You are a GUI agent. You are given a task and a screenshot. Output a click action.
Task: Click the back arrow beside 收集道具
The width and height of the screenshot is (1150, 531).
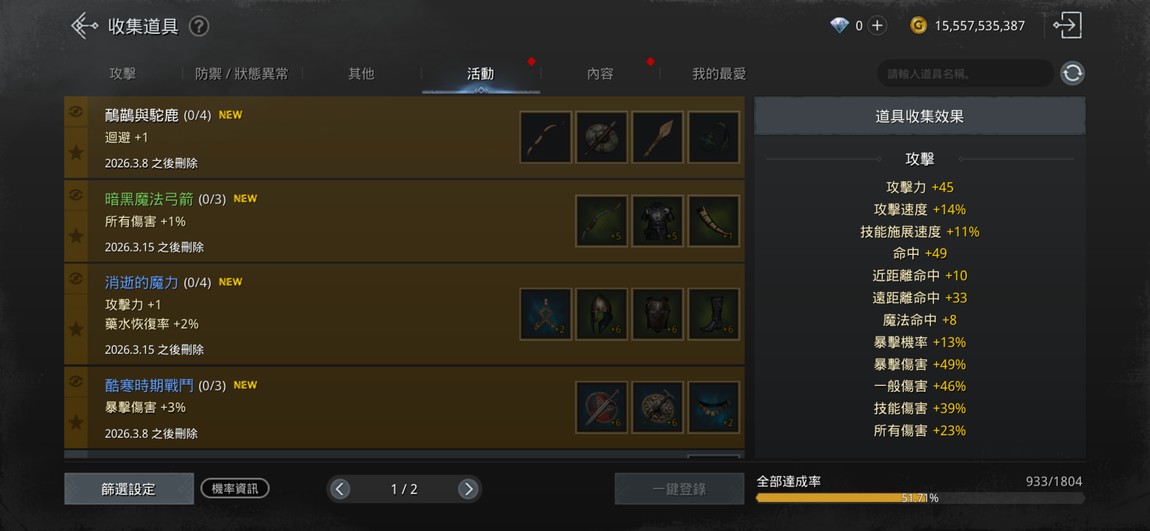coord(84,26)
